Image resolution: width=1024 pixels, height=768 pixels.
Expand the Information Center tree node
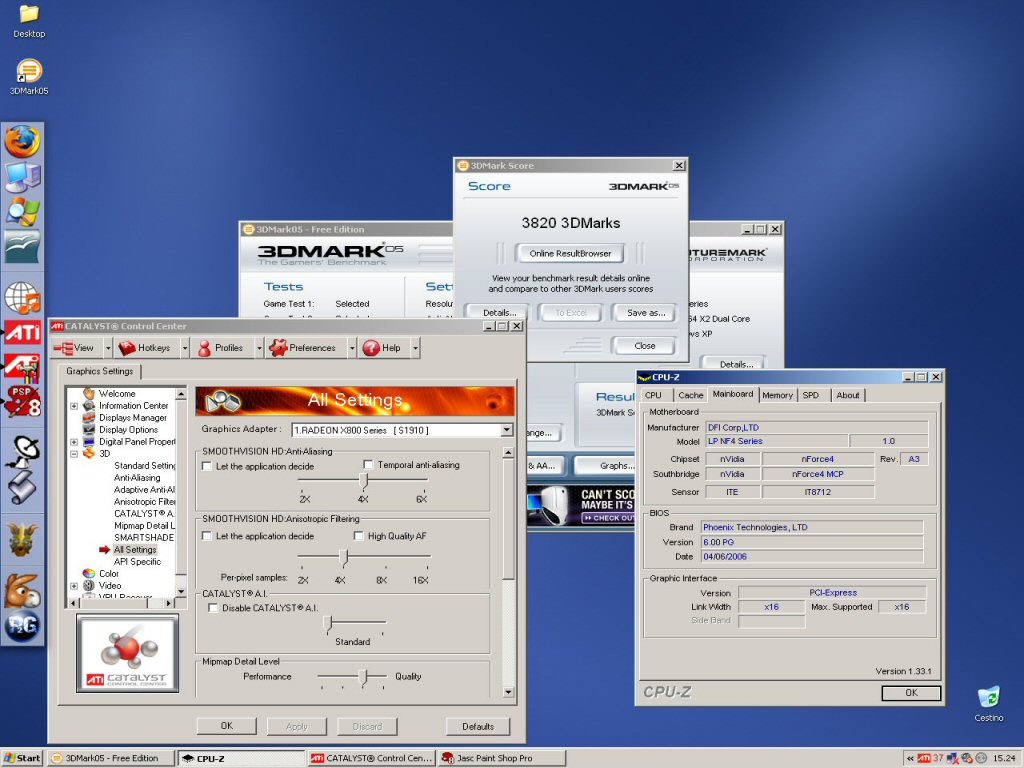click(74, 406)
